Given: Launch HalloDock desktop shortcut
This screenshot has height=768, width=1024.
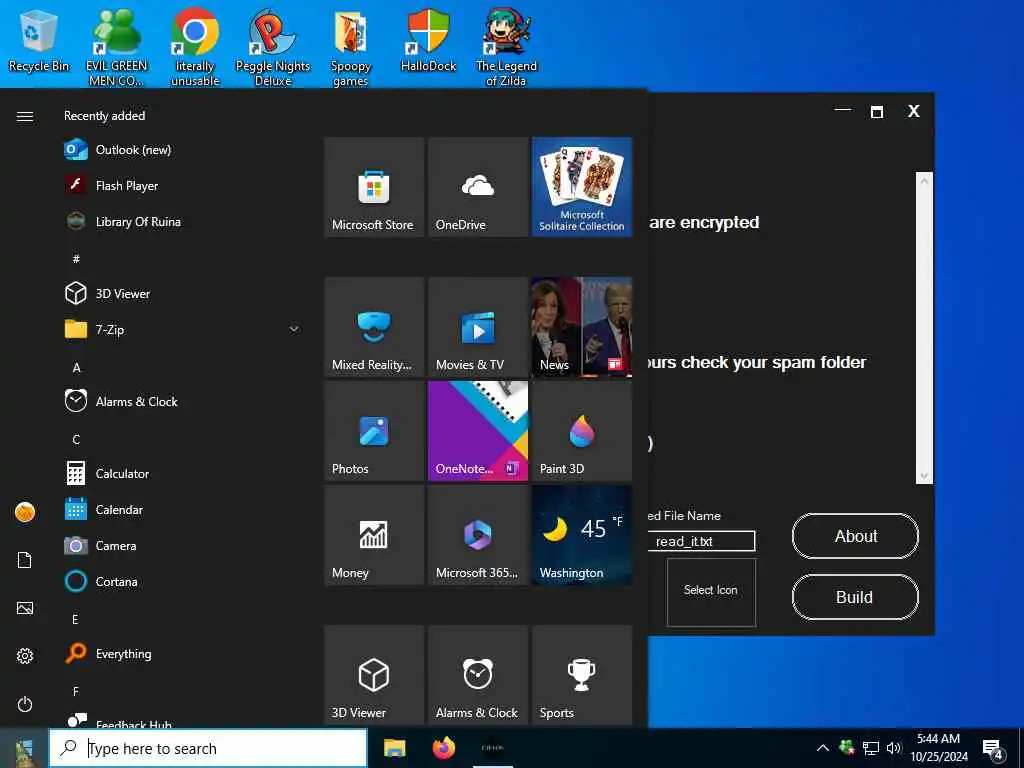Looking at the screenshot, I should click(428, 40).
